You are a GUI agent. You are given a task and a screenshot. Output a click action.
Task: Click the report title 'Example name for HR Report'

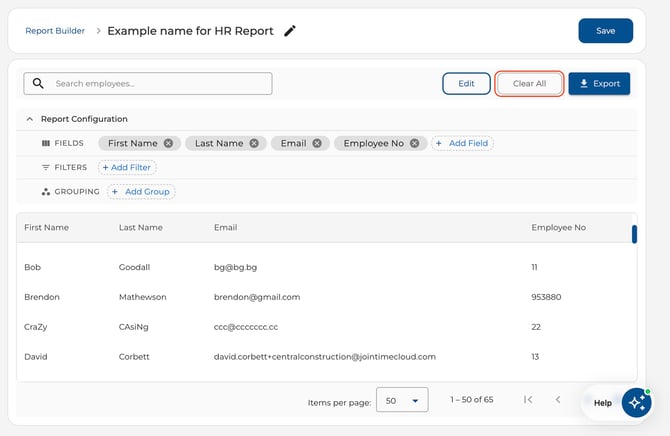[x=190, y=31]
